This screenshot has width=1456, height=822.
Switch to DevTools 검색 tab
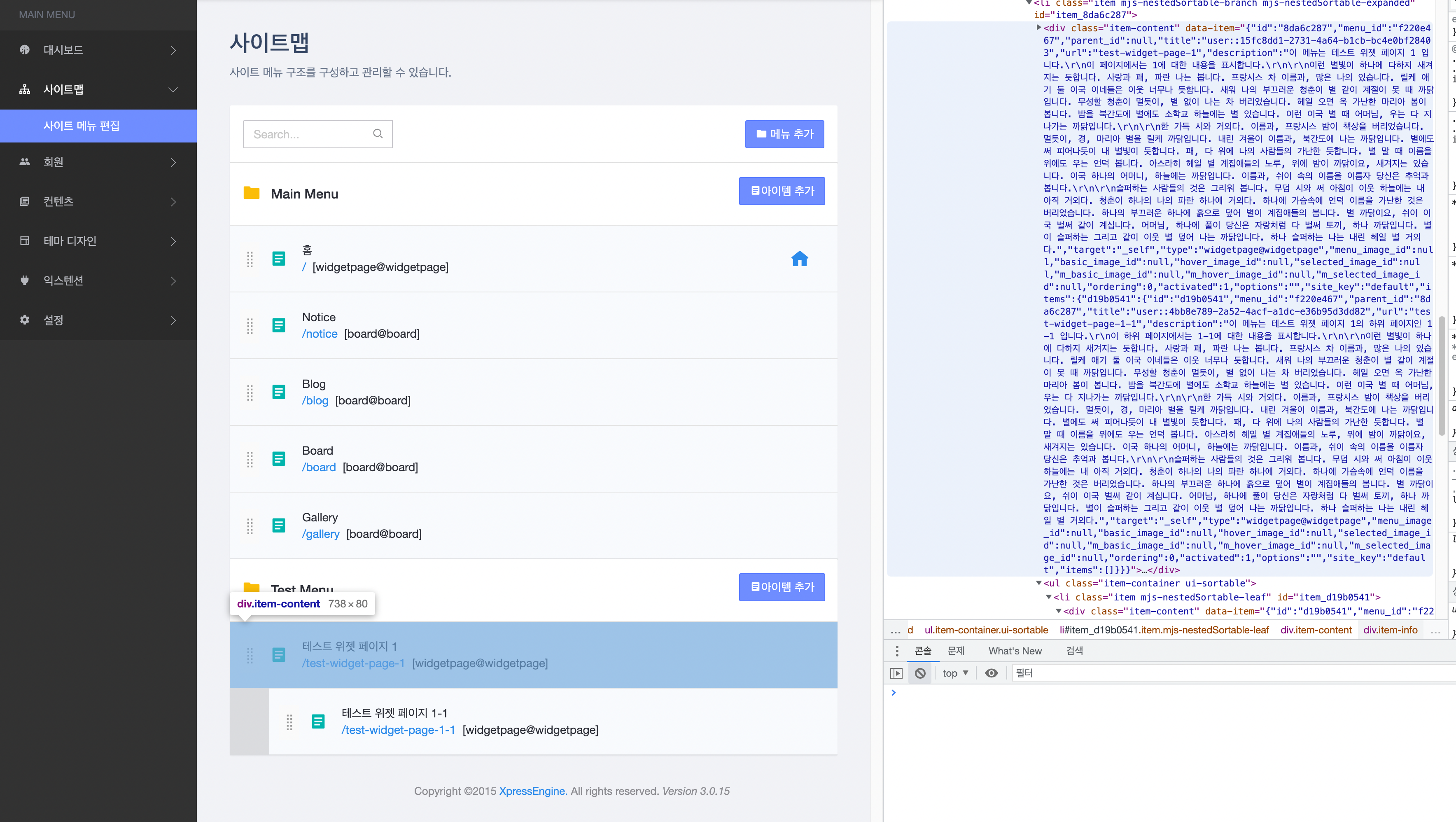[1074, 651]
